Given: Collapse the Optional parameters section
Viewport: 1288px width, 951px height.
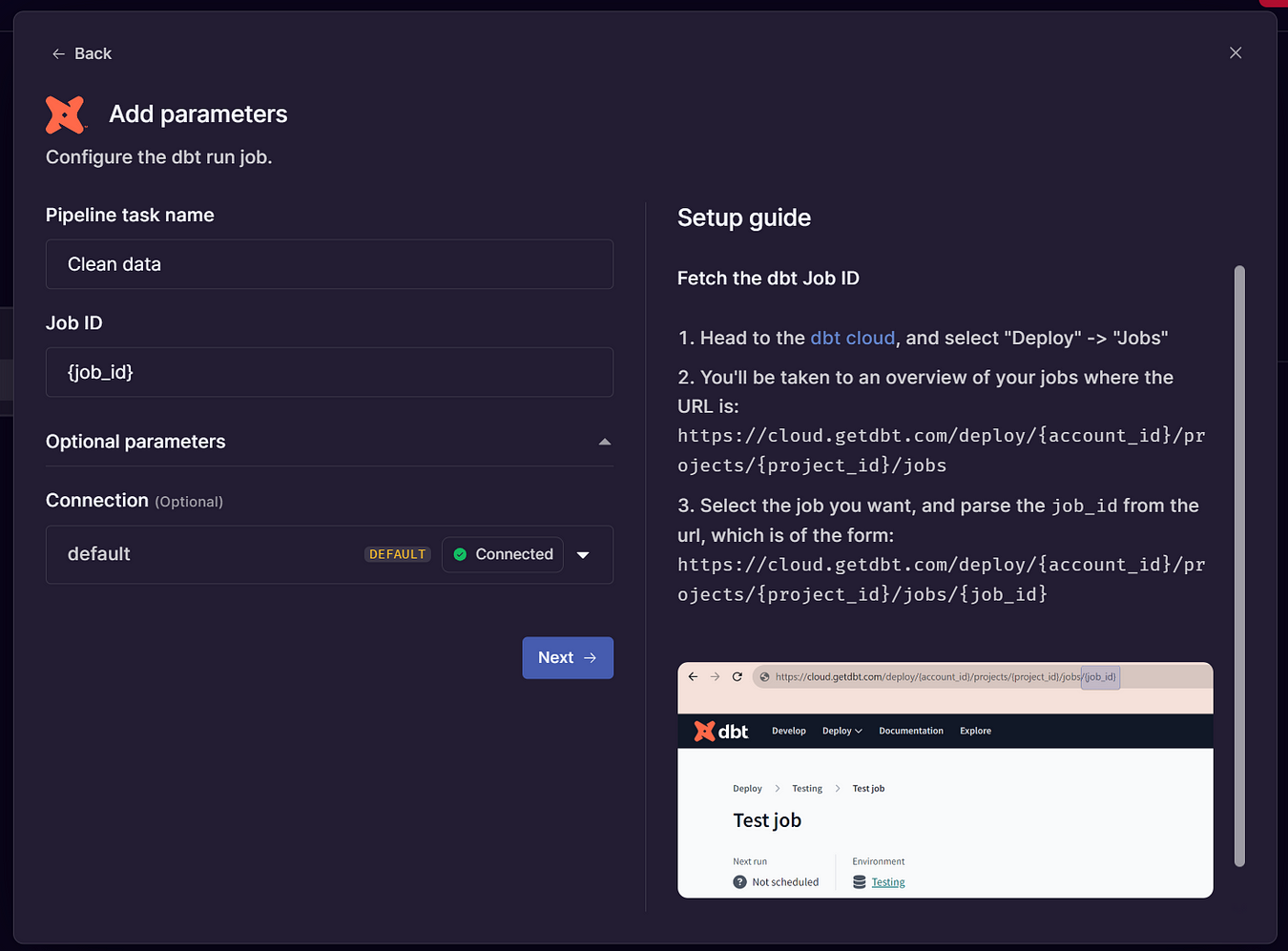Looking at the screenshot, I should [604, 442].
